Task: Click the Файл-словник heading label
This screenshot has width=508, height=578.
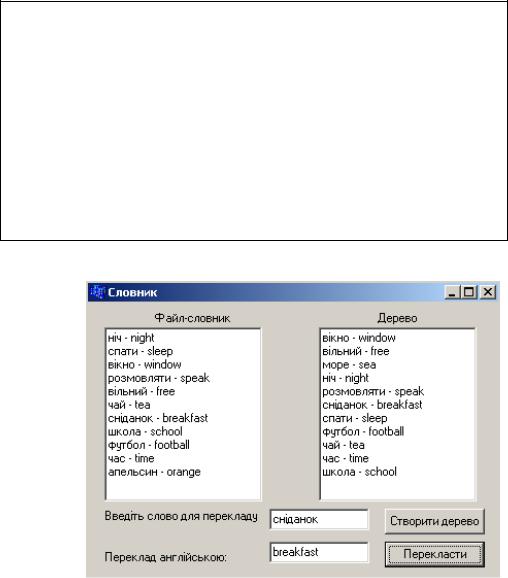Action: pyautogui.click(x=192, y=318)
